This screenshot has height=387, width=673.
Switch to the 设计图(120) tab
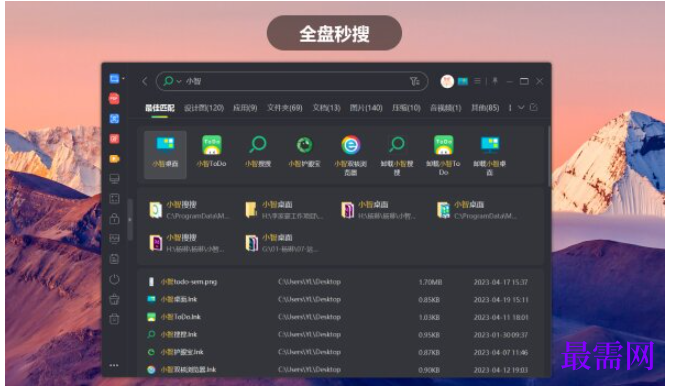(204, 108)
